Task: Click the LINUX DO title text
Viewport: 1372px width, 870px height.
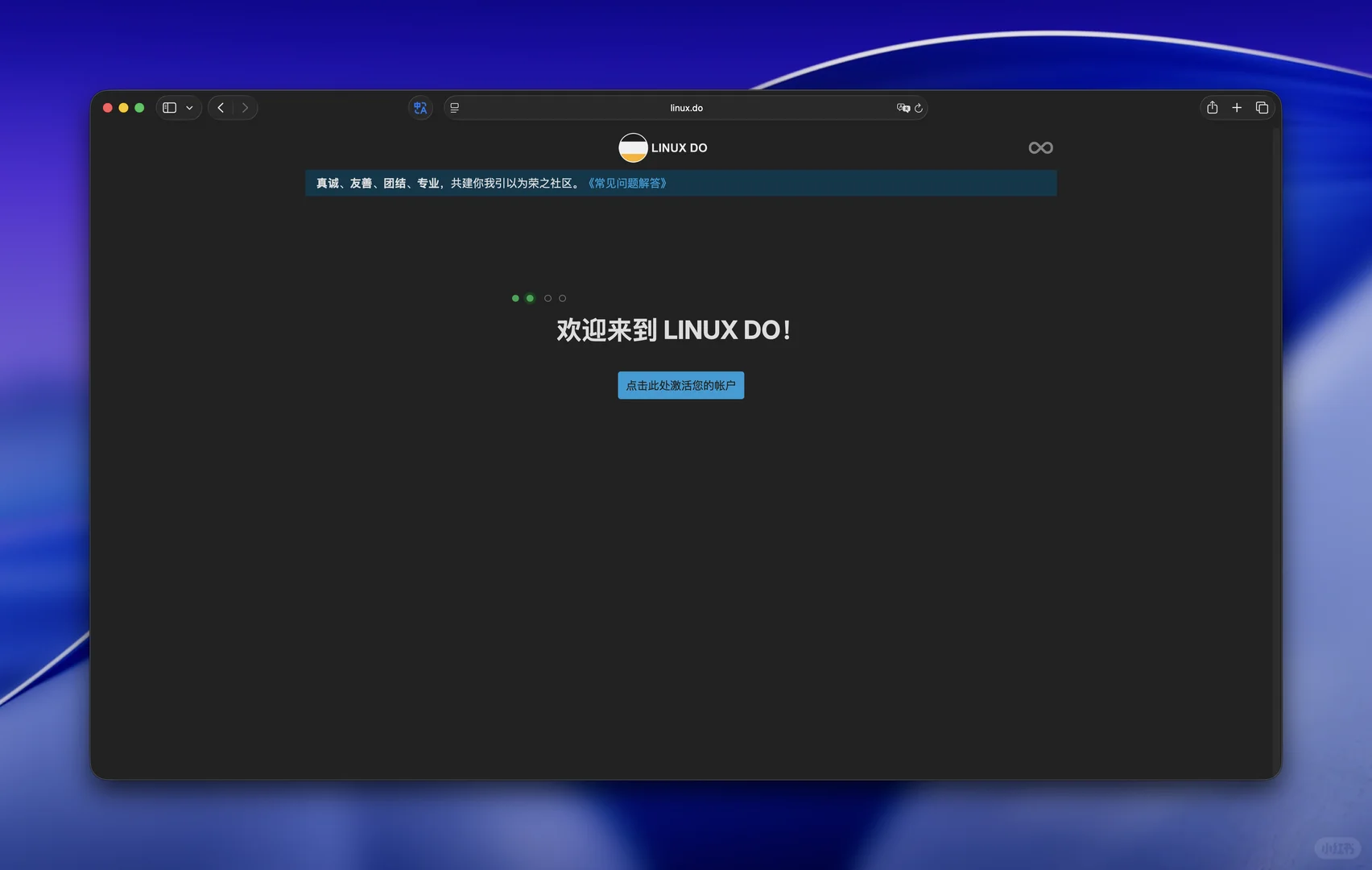Action: [x=679, y=147]
